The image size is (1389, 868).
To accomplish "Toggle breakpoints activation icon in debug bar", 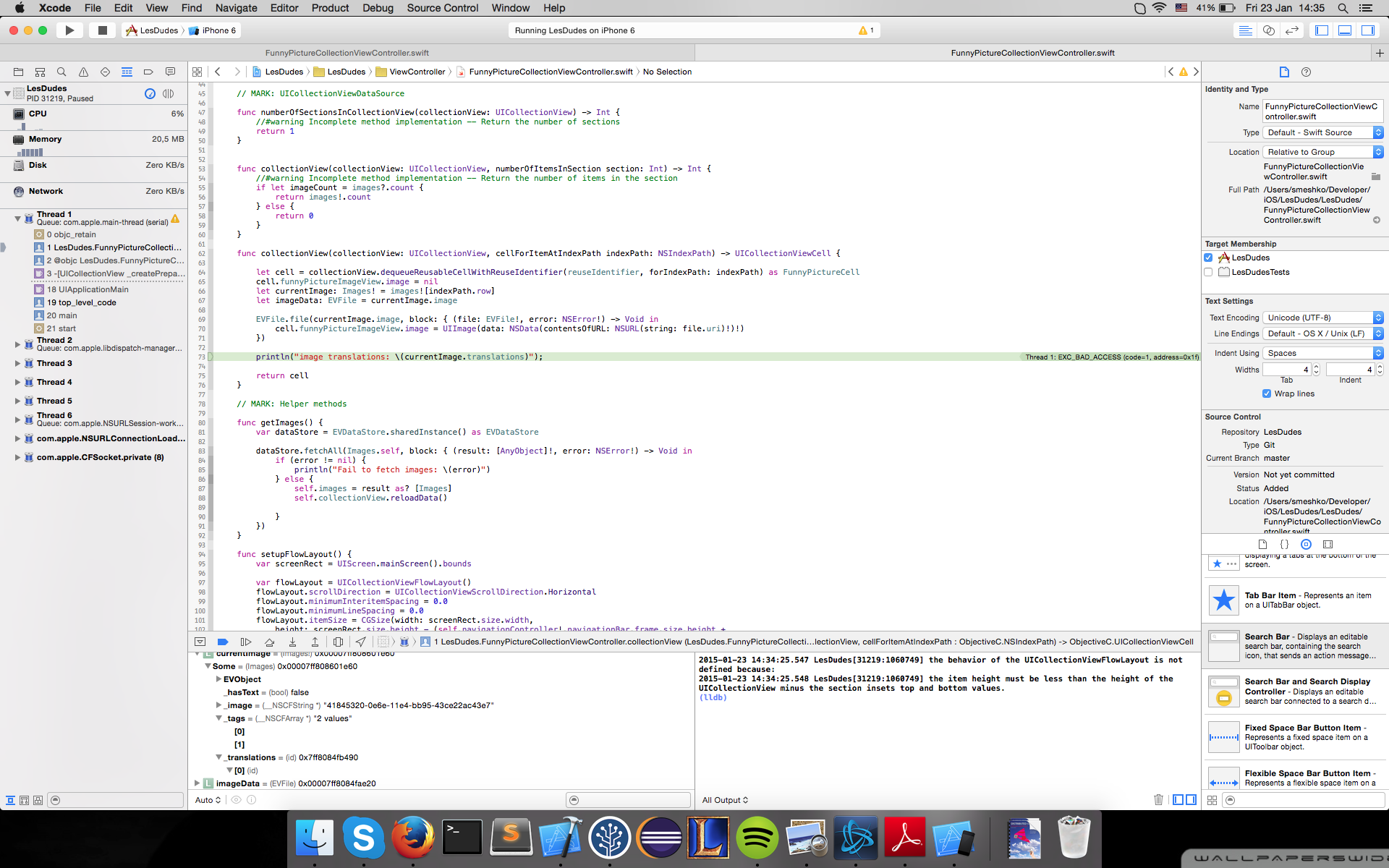I will [223, 642].
